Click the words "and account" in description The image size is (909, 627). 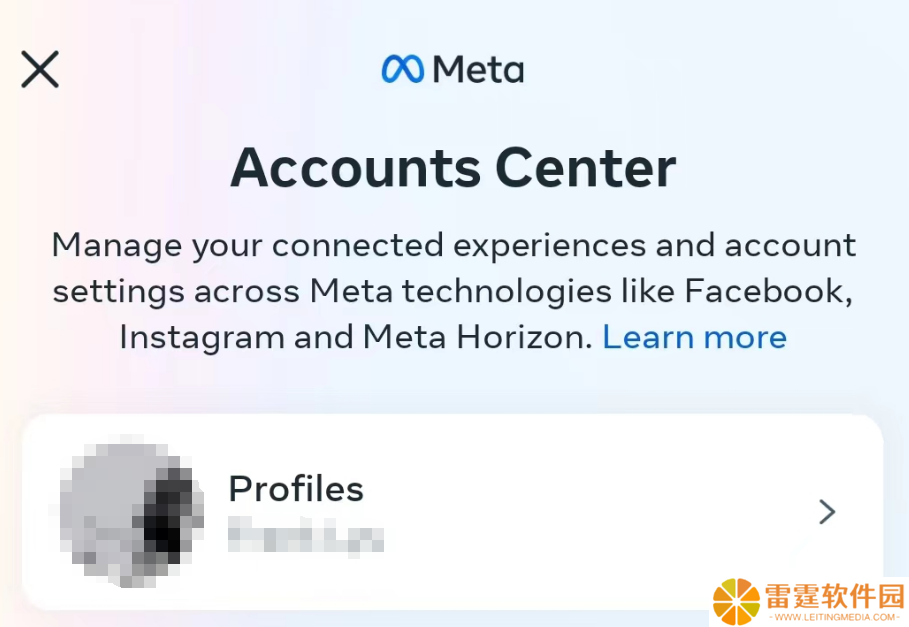[x=756, y=245]
